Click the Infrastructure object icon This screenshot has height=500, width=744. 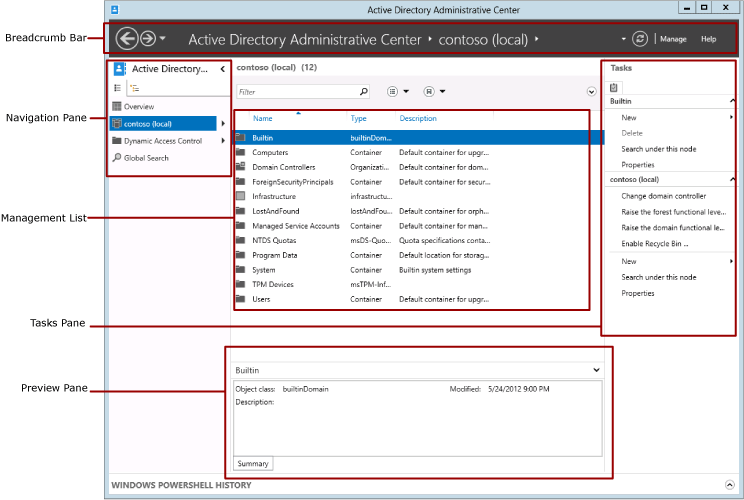pos(241,196)
